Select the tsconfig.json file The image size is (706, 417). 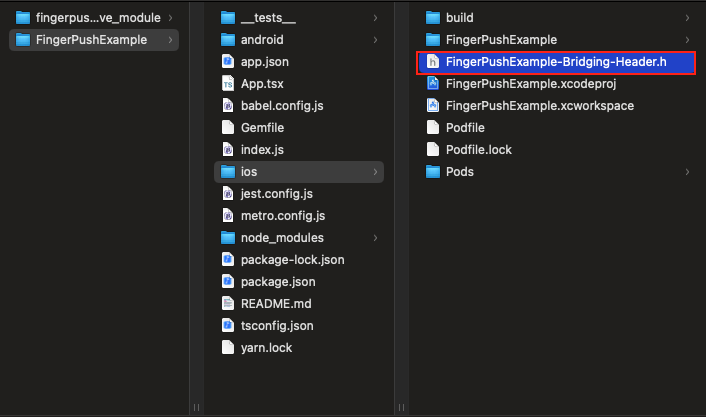pos(276,326)
